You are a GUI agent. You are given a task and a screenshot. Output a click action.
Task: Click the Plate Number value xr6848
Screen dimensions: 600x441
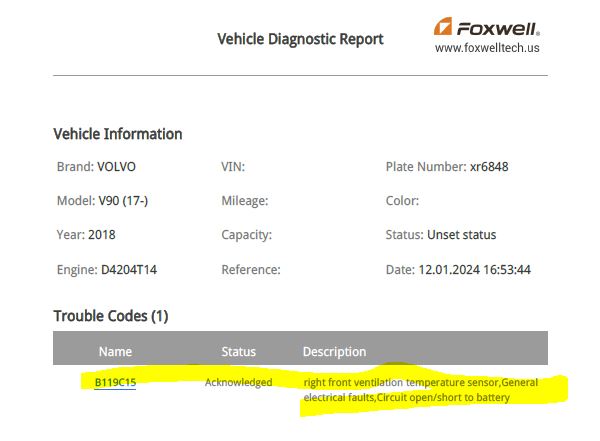(x=489, y=167)
